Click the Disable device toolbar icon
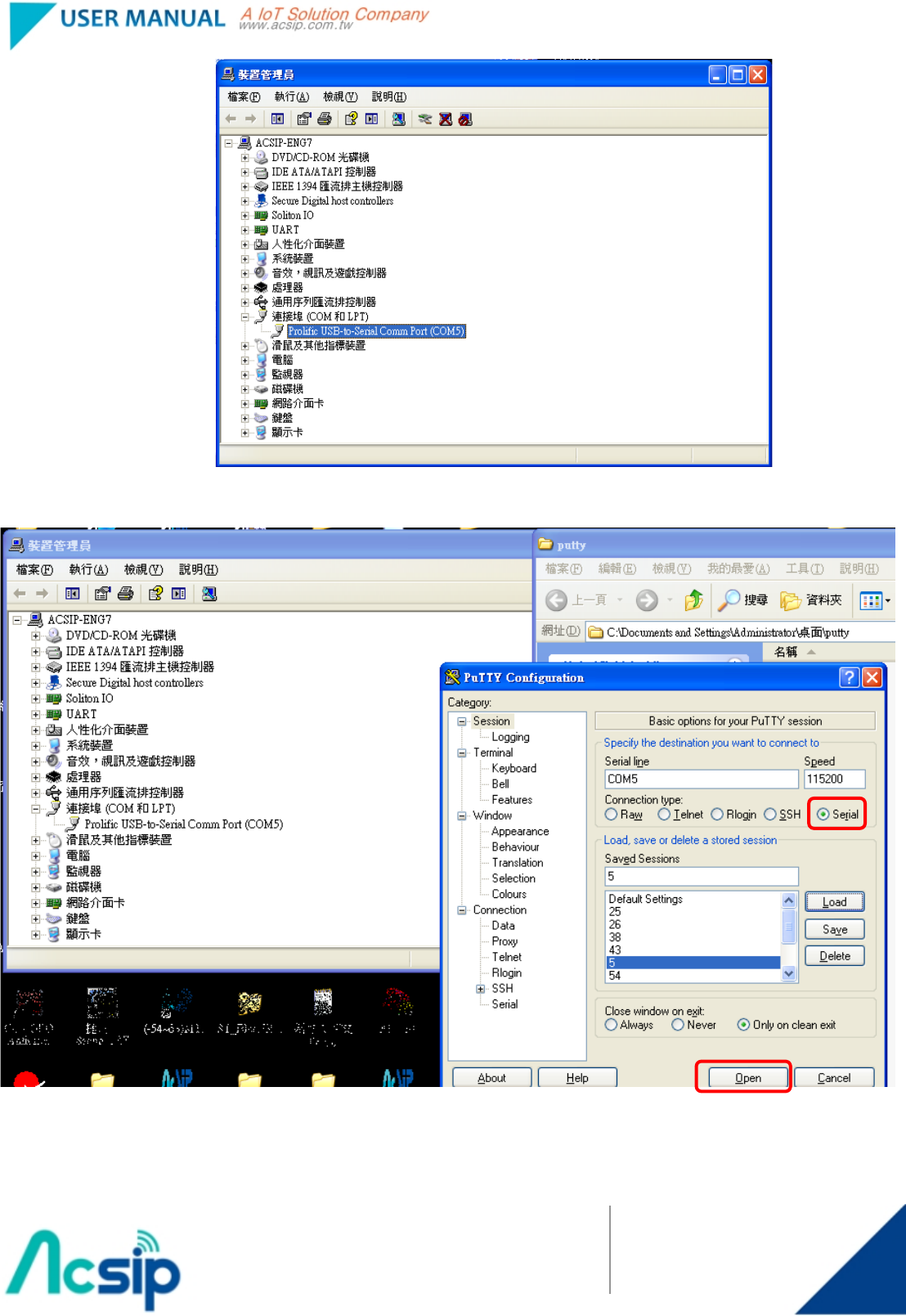 (x=465, y=119)
